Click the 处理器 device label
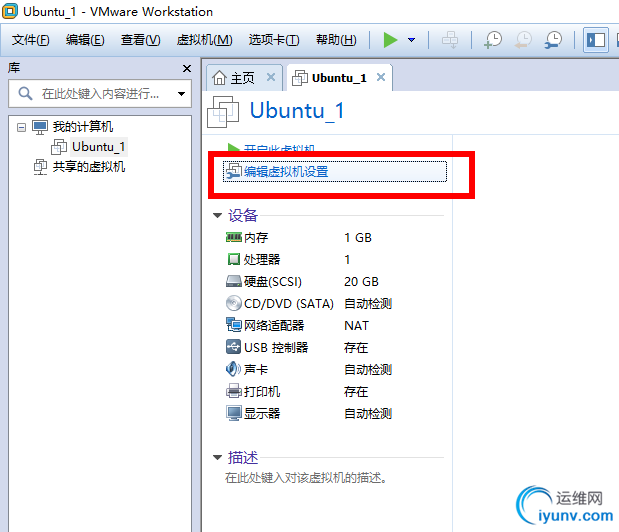The image size is (619, 532). pyautogui.click(x=262, y=260)
